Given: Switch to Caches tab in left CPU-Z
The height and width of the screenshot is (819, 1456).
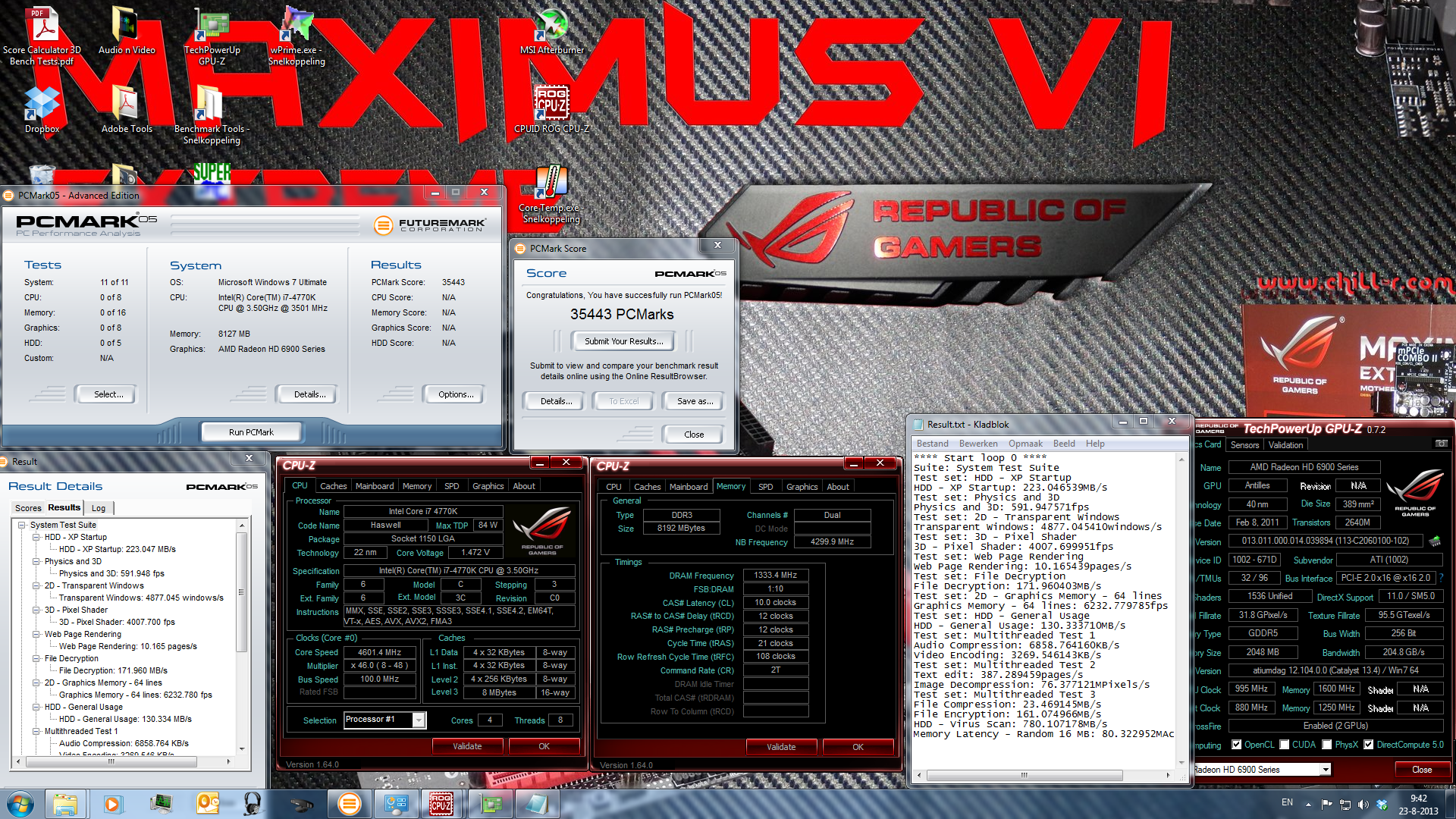Looking at the screenshot, I should [333, 486].
